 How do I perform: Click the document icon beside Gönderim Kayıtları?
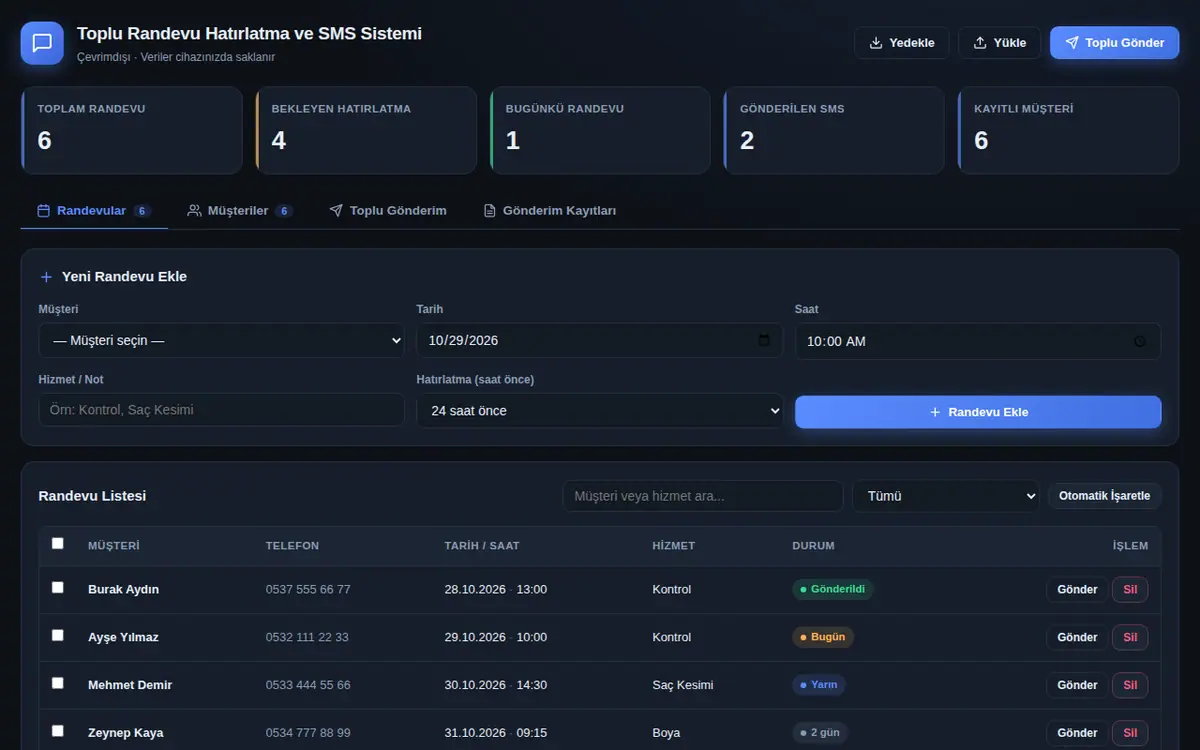point(490,211)
